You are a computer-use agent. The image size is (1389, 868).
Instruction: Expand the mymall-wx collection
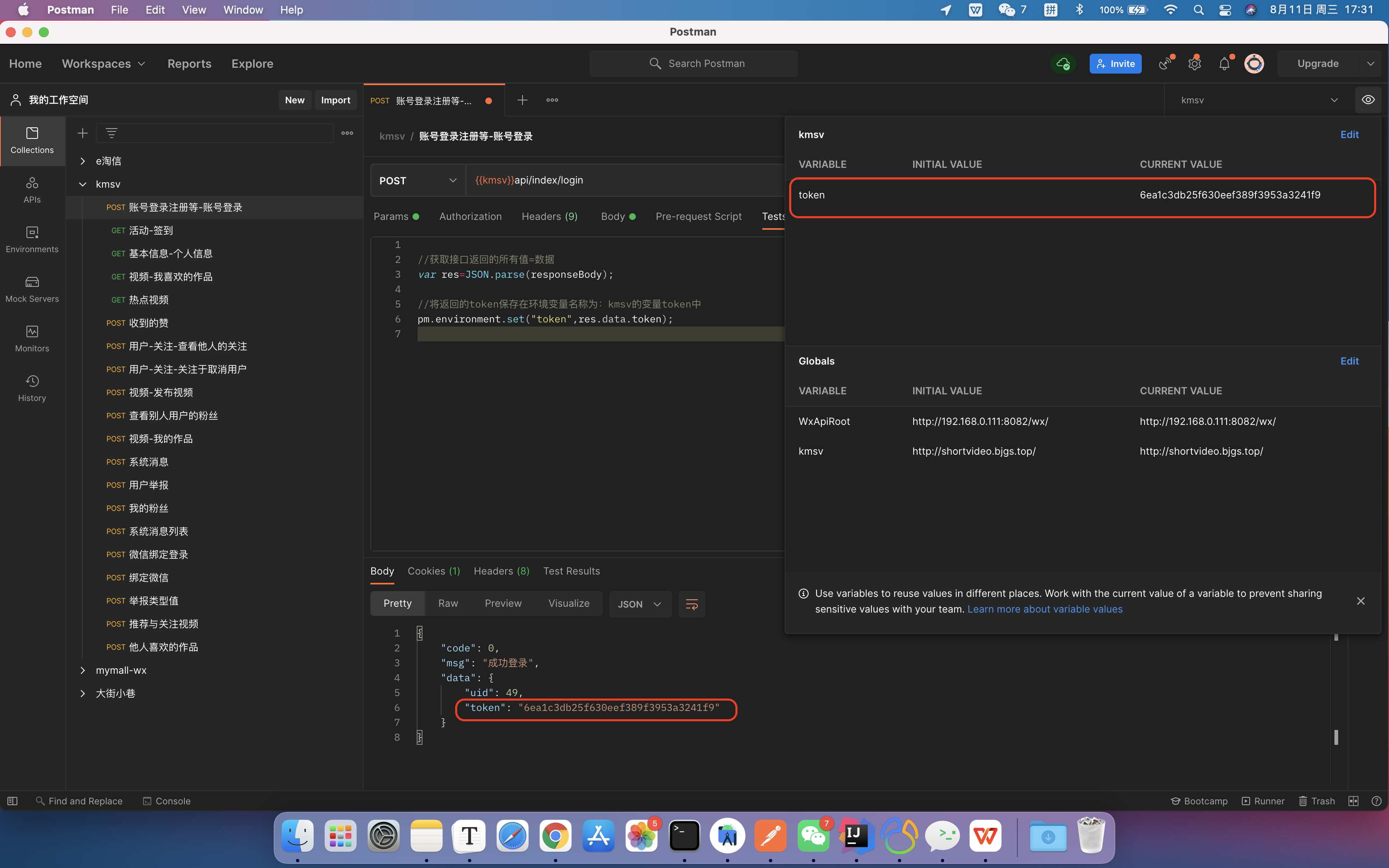(x=83, y=670)
